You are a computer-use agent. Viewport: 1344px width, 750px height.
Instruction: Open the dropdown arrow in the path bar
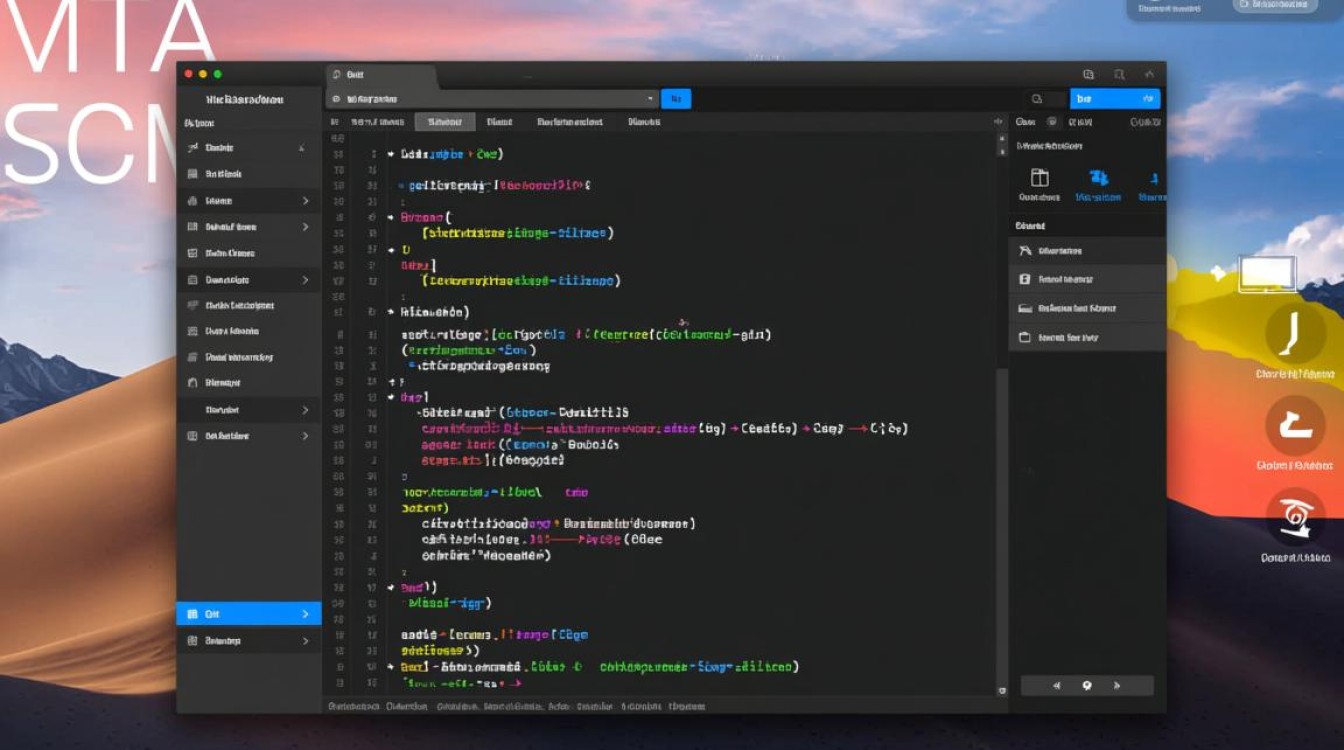click(x=650, y=99)
